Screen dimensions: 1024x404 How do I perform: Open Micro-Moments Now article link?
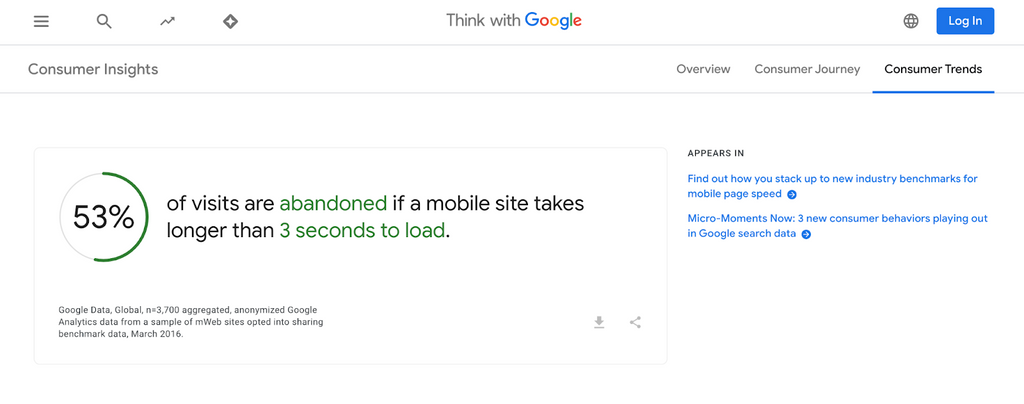pyautogui.click(x=837, y=226)
